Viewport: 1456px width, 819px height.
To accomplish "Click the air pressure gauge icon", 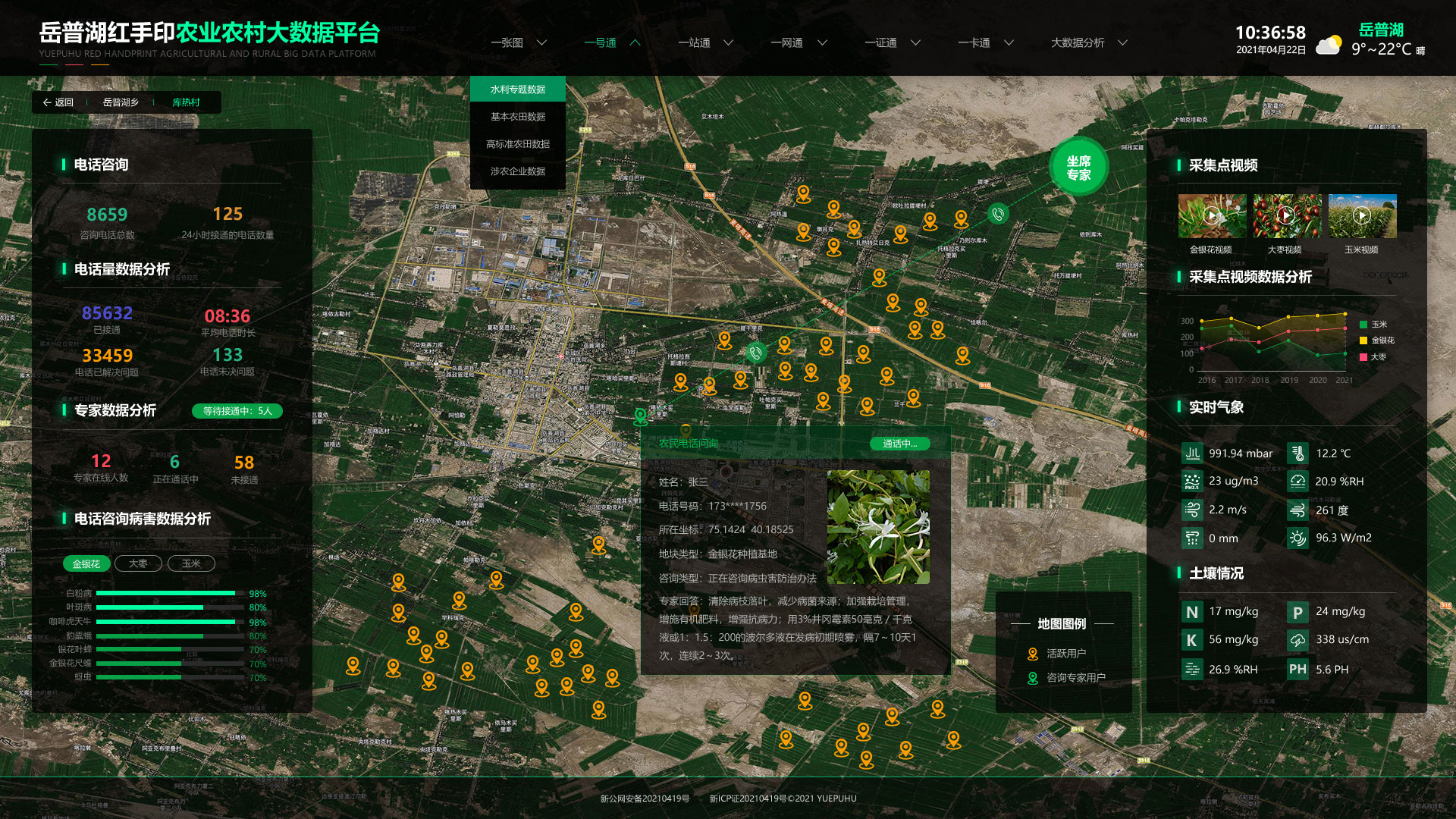I will tap(1192, 453).
